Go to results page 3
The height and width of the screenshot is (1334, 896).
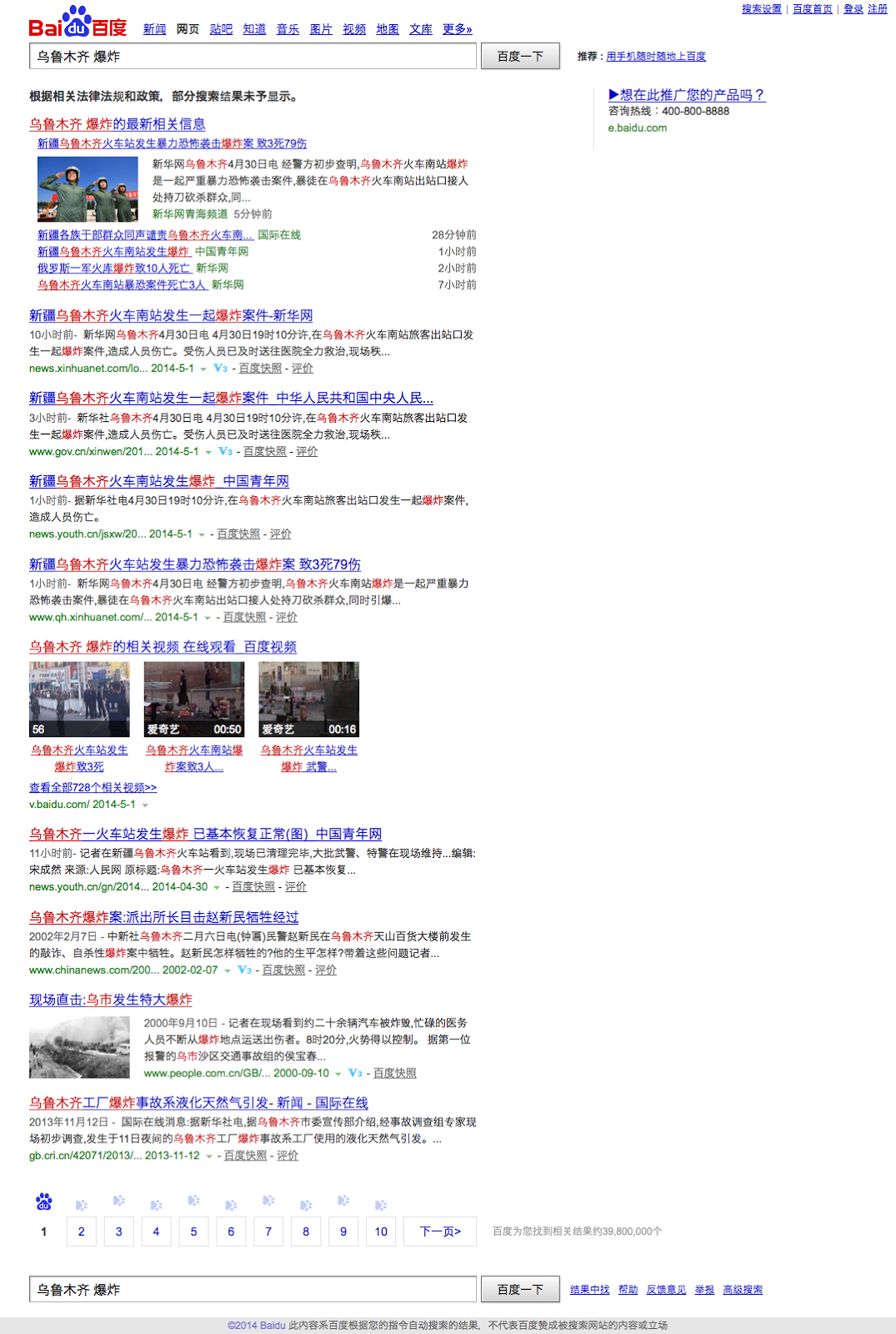tap(118, 1231)
